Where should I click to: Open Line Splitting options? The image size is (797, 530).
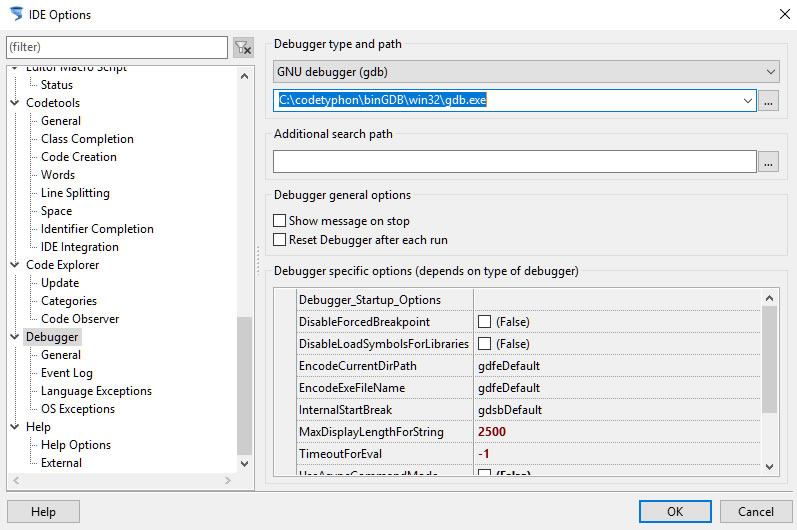(x=75, y=193)
